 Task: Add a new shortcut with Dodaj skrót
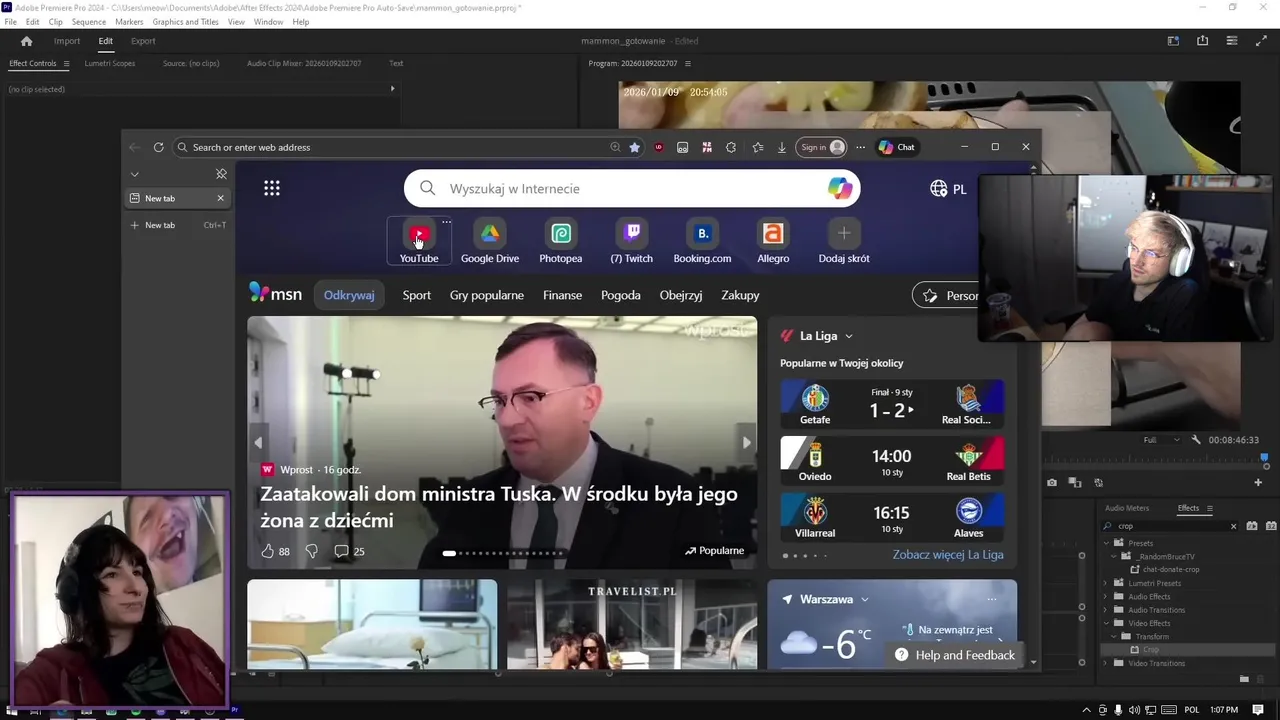pyautogui.click(x=844, y=242)
